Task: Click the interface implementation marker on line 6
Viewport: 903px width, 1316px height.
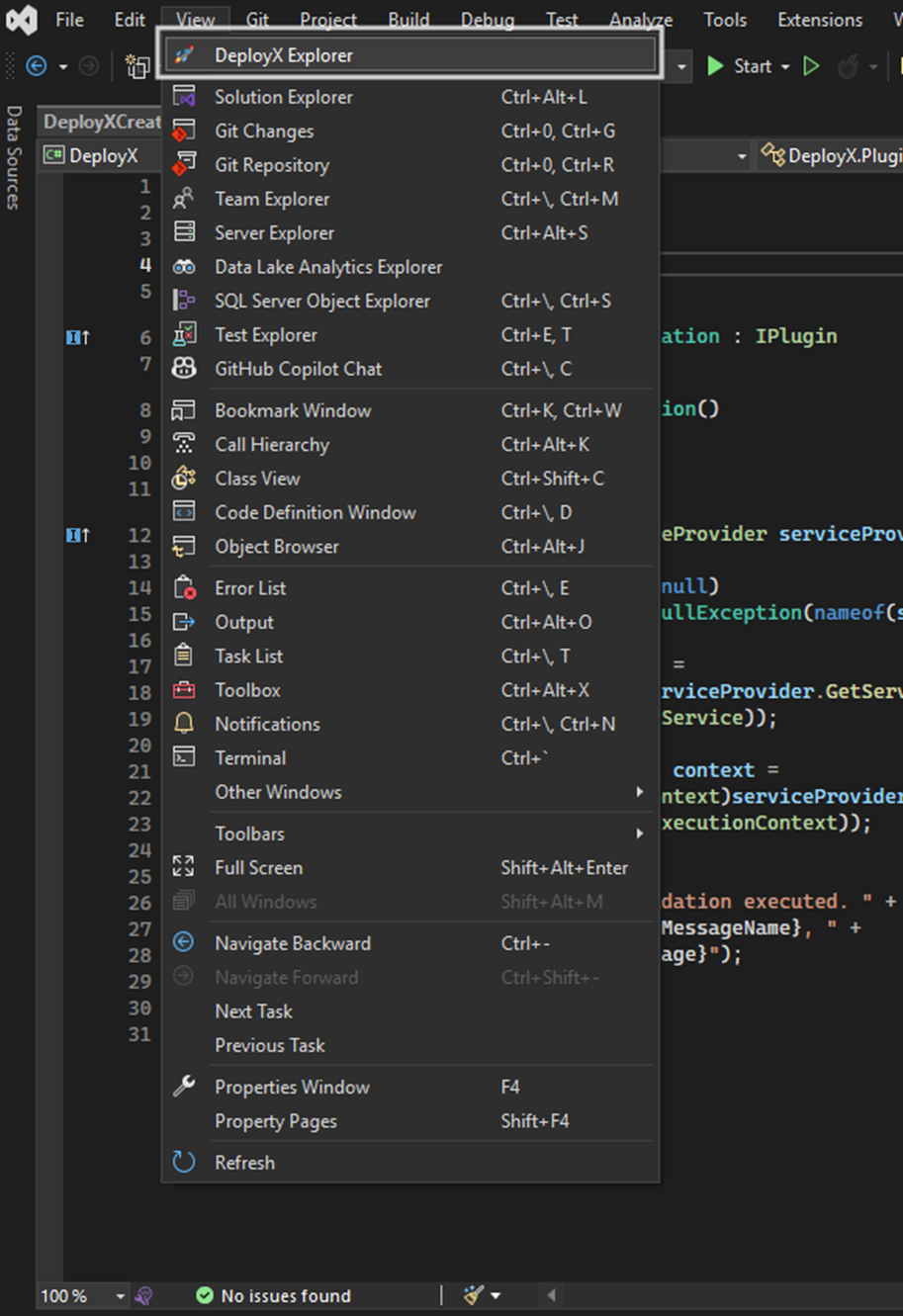Action: 78,337
